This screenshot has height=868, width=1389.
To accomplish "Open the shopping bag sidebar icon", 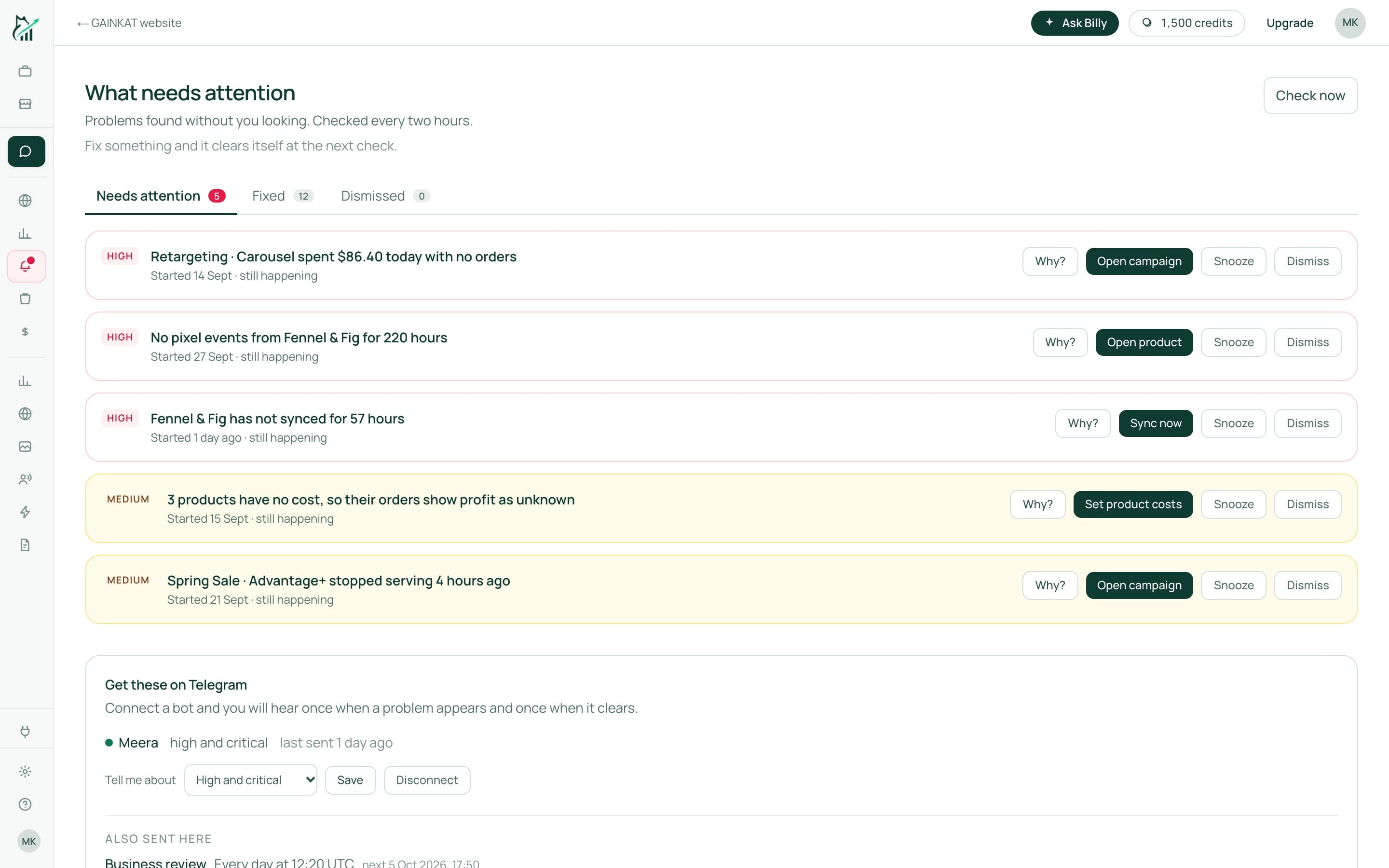I will (x=25, y=298).
